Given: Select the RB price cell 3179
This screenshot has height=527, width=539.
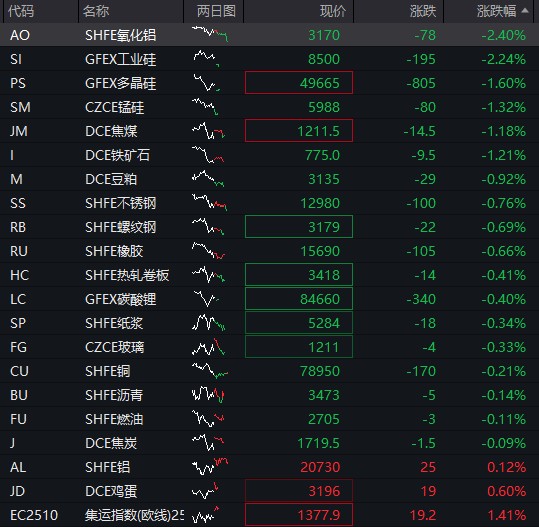Looking at the screenshot, I should (299, 227).
